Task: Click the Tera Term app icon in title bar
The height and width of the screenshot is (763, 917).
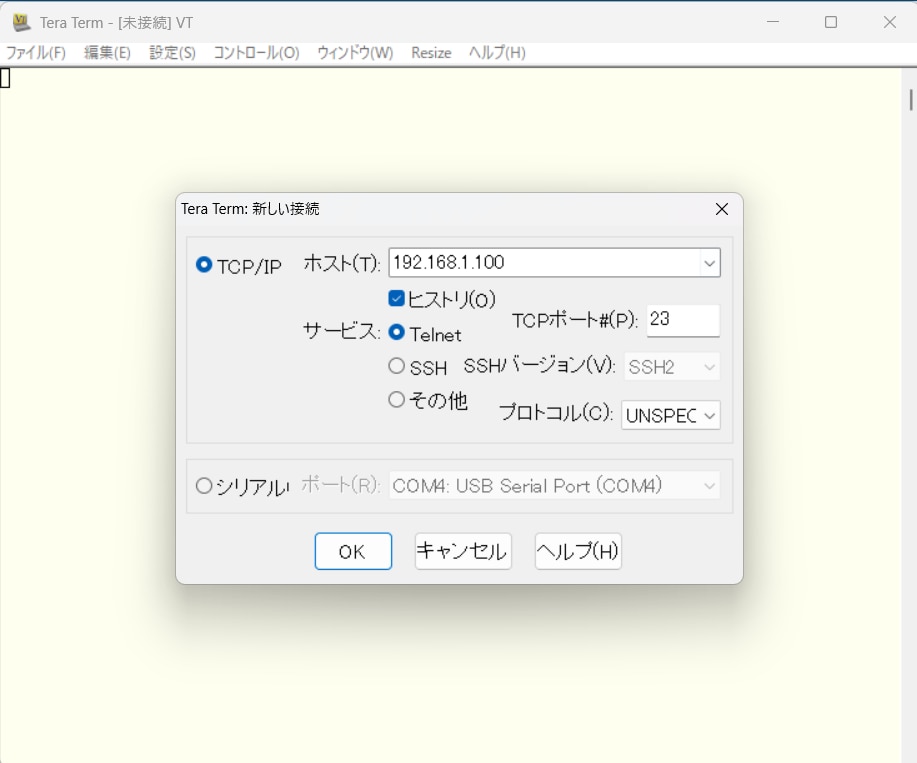Action: click(x=21, y=22)
